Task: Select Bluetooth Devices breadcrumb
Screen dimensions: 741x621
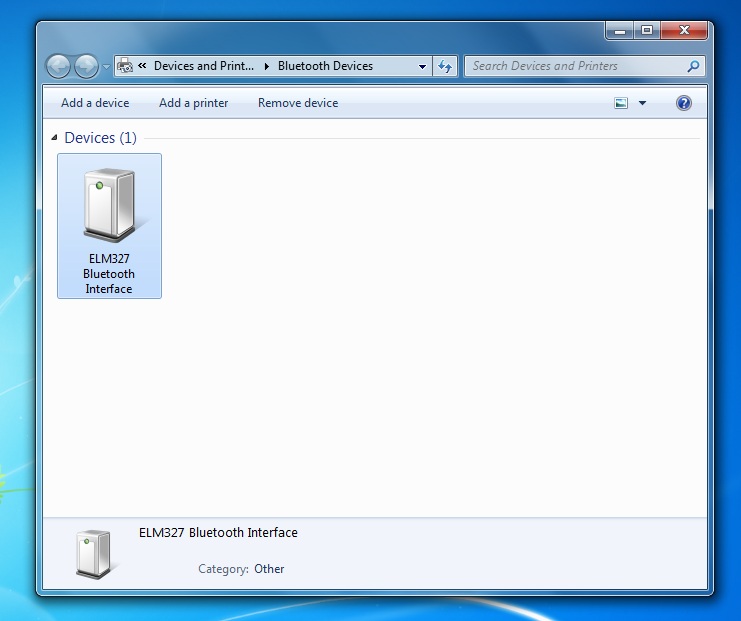Action: coord(325,66)
